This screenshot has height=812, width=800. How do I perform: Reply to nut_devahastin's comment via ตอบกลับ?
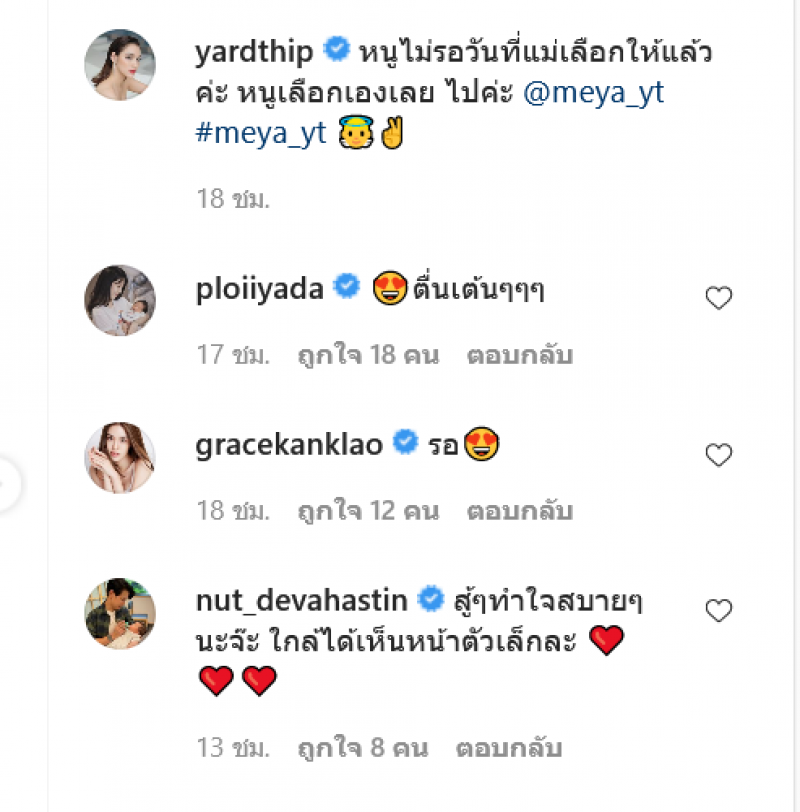509,748
